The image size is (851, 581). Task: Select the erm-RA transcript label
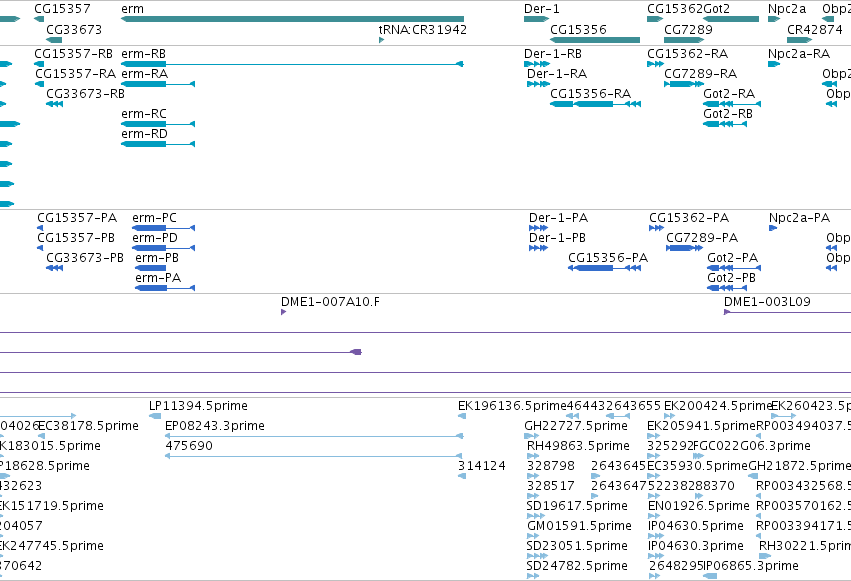coord(144,74)
